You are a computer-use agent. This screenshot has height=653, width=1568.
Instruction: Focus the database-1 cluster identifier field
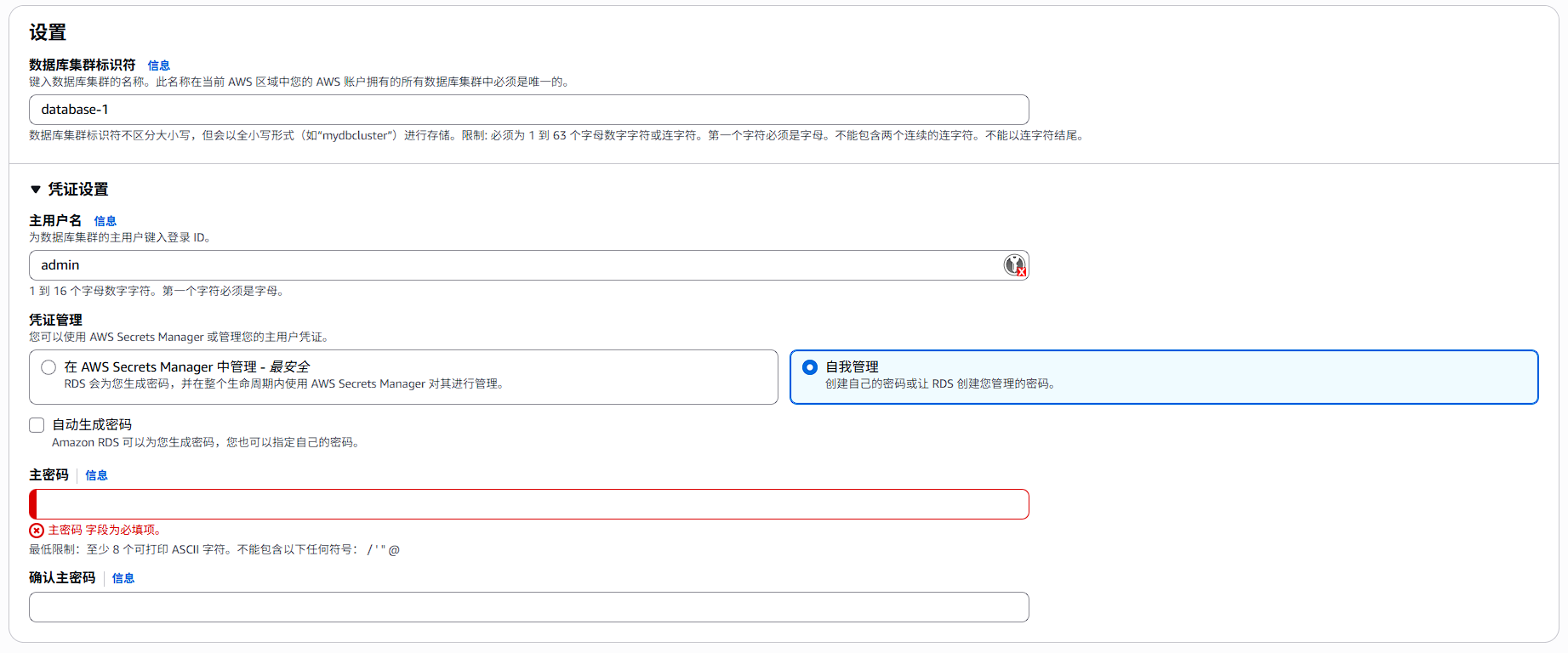(x=529, y=110)
